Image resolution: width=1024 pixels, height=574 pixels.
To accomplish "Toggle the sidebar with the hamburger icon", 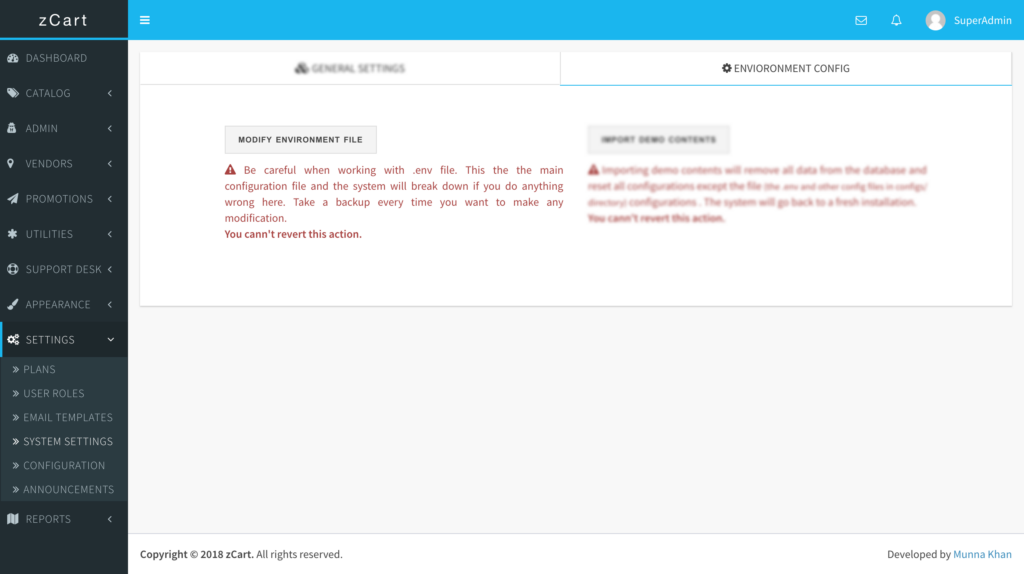I will pos(145,20).
